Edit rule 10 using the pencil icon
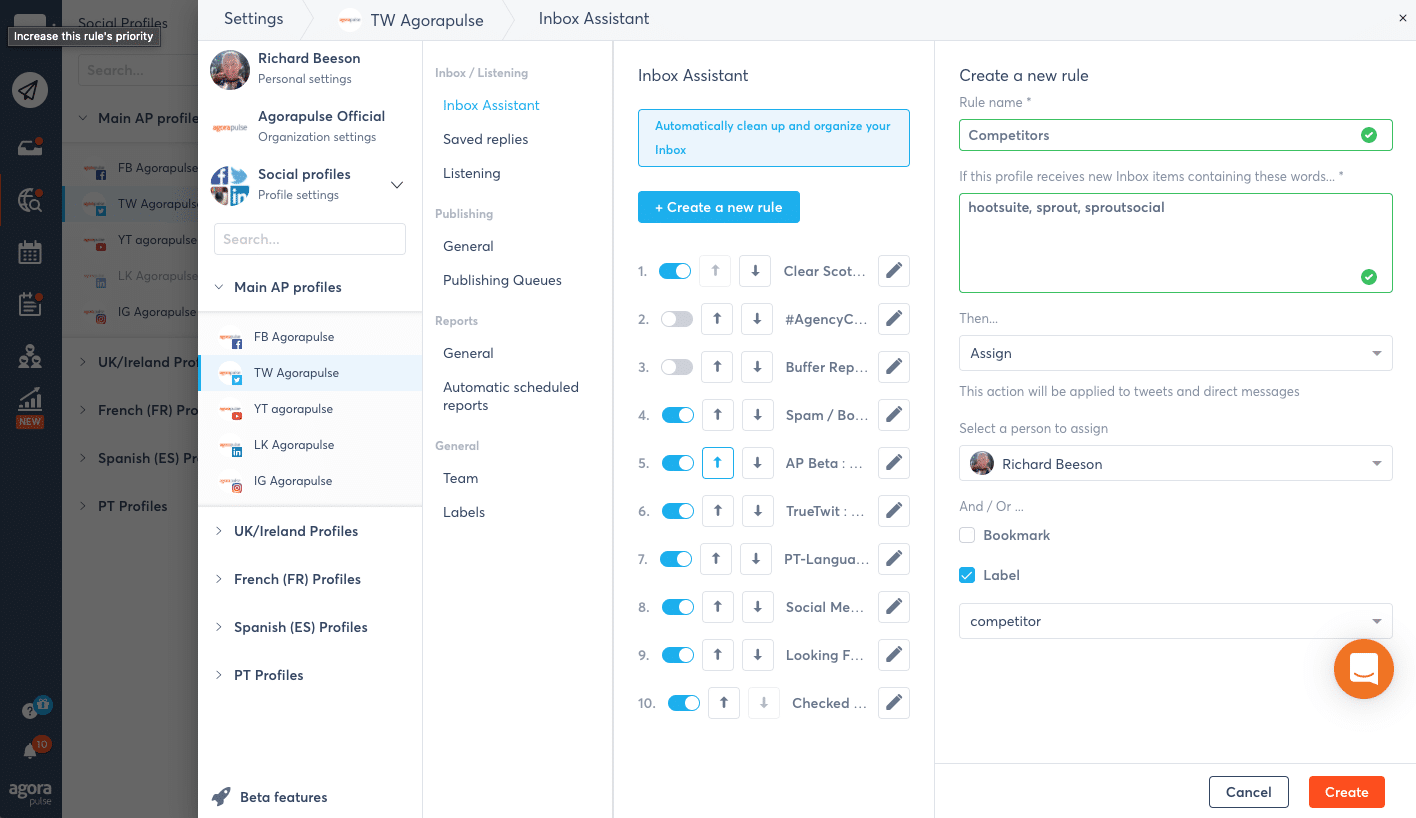 (894, 703)
